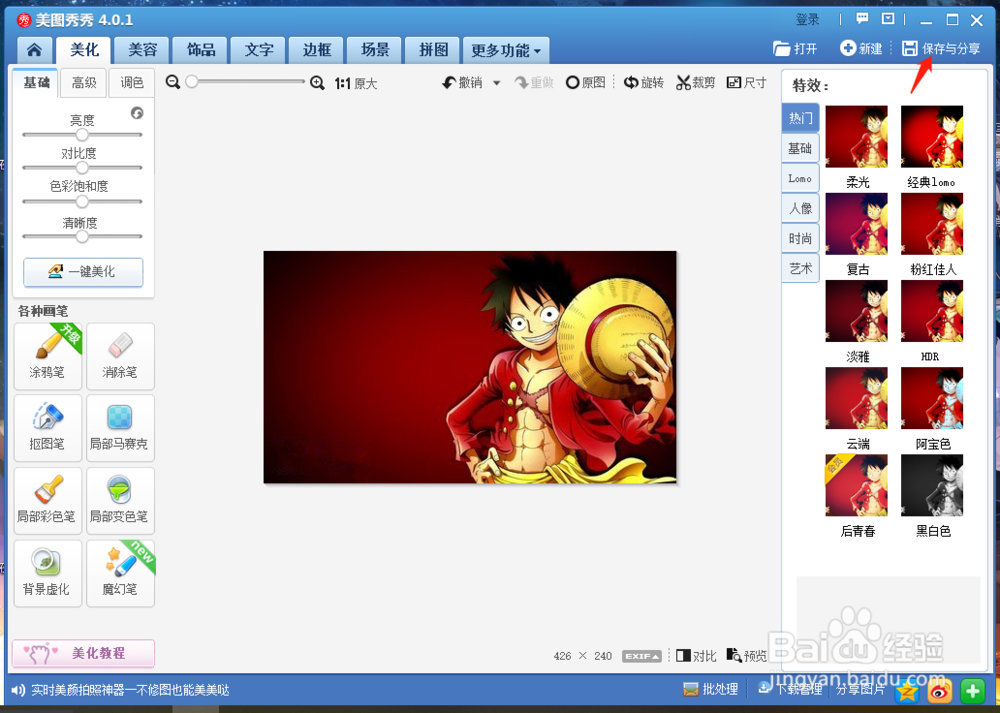The image size is (1000, 713).
Task: Select the 局部彩色笔 tool
Action: tap(48, 501)
